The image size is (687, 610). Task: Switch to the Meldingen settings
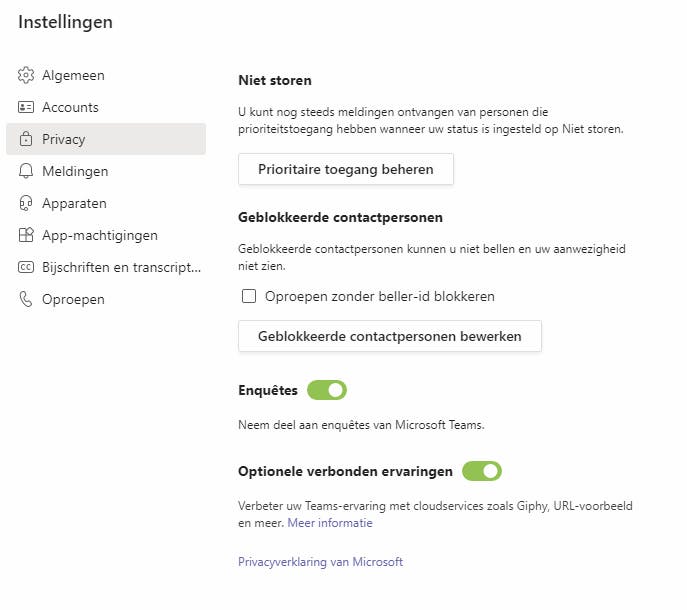click(x=75, y=171)
